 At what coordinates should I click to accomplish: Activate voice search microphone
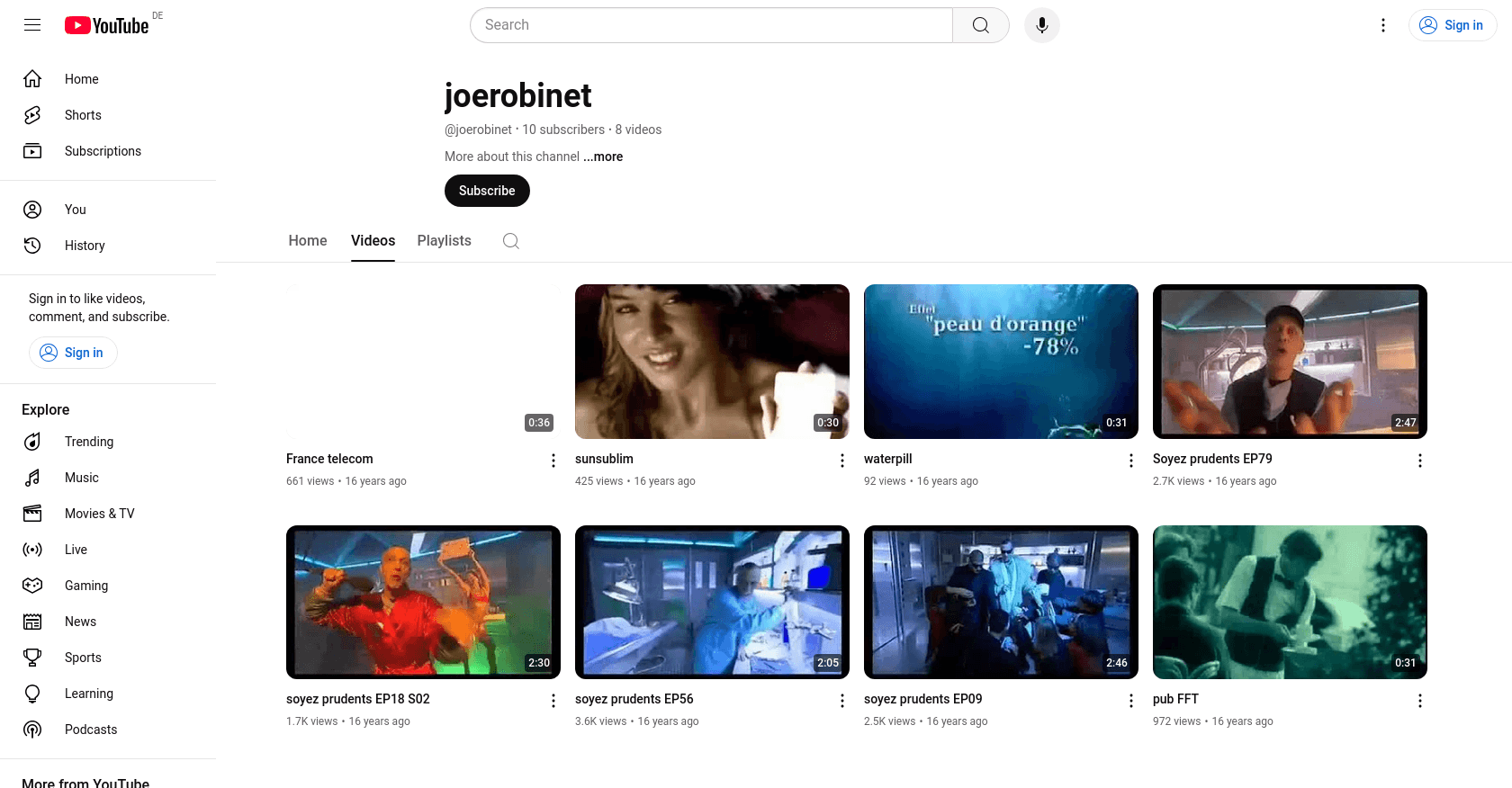tap(1041, 25)
